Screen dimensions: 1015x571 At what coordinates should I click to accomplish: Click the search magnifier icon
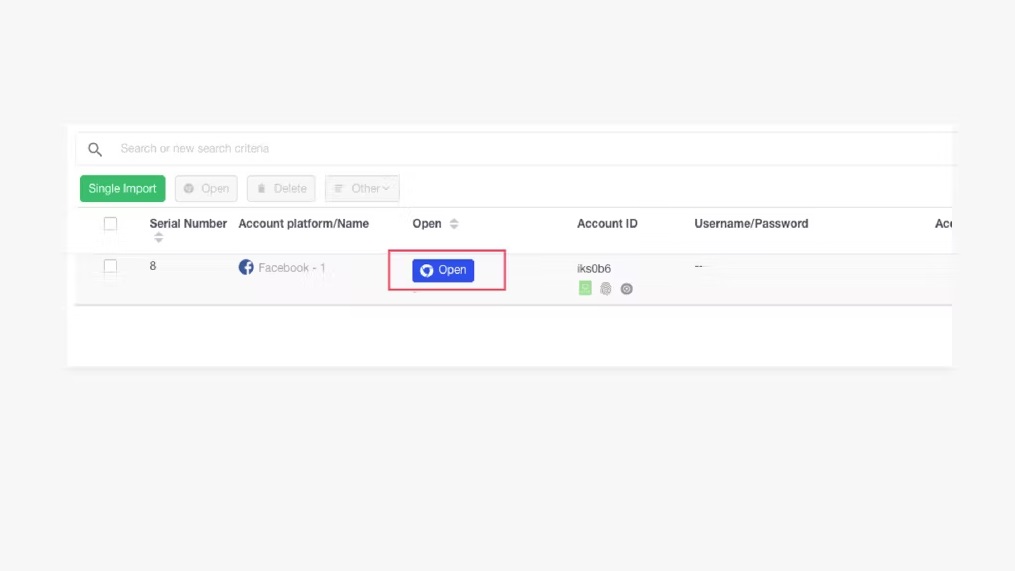[x=95, y=150]
